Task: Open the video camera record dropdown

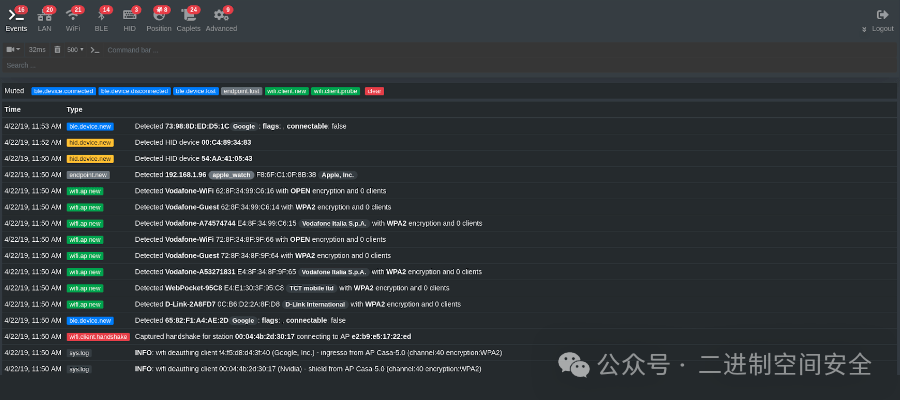Action: pos(13,49)
